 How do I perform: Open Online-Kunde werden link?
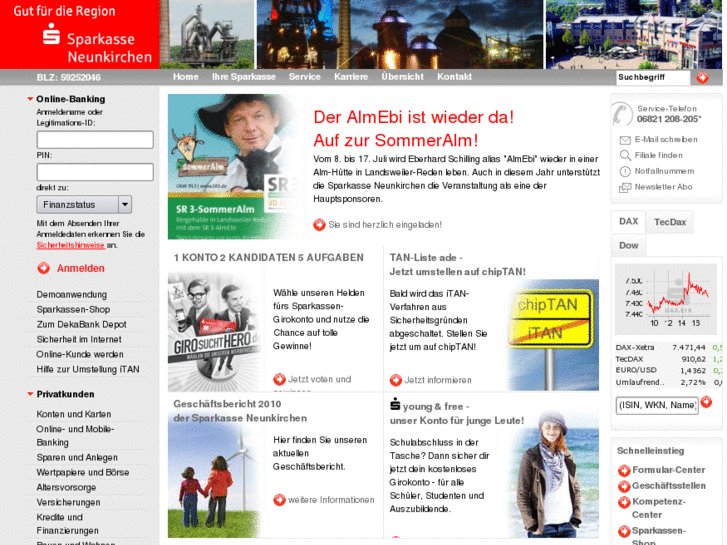pyautogui.click(x=80, y=354)
